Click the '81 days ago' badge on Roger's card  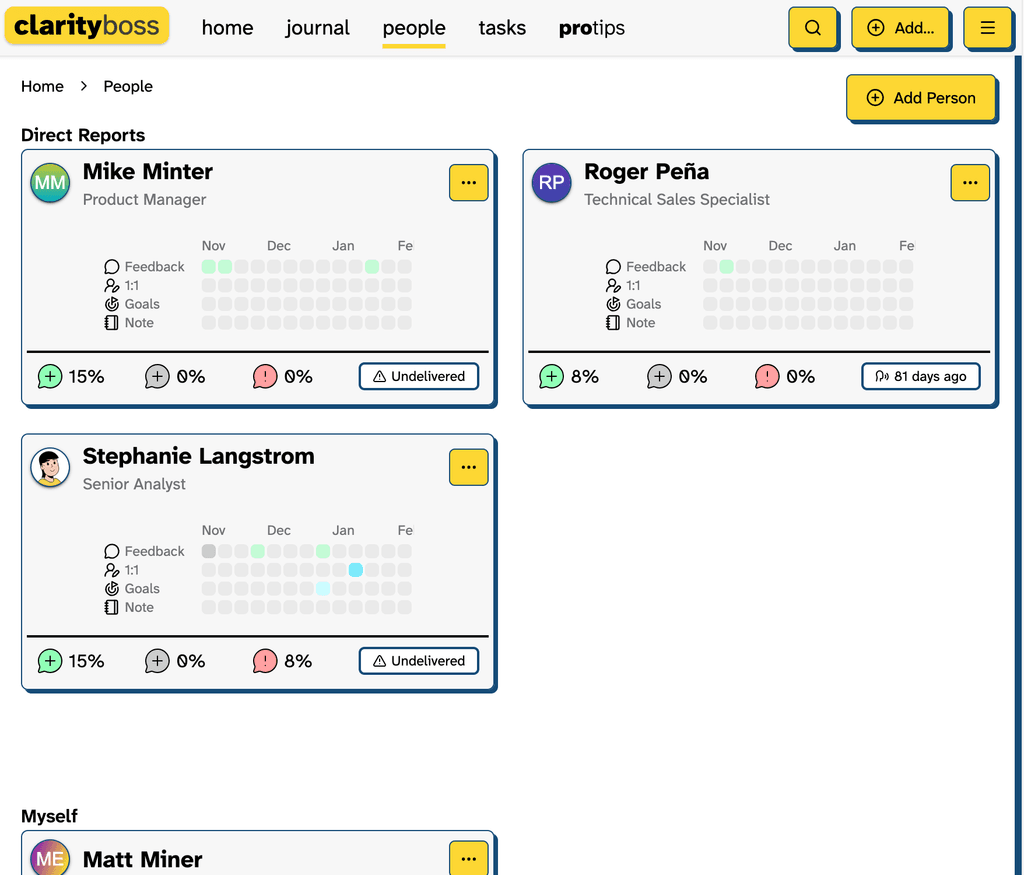point(920,377)
